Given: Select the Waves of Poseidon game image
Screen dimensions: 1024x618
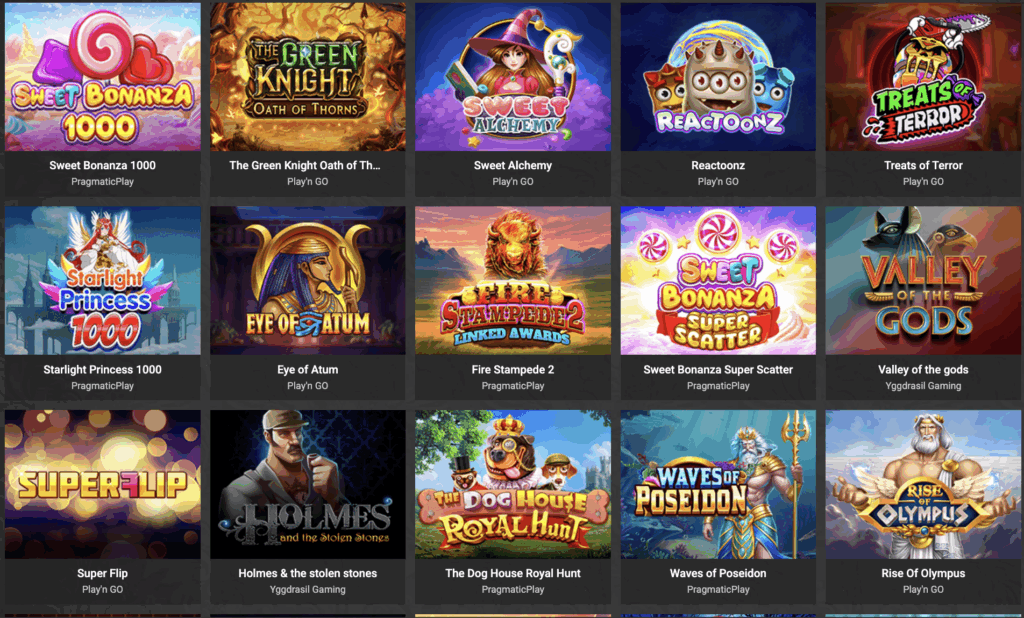Looking at the screenshot, I should pyautogui.click(x=718, y=485).
